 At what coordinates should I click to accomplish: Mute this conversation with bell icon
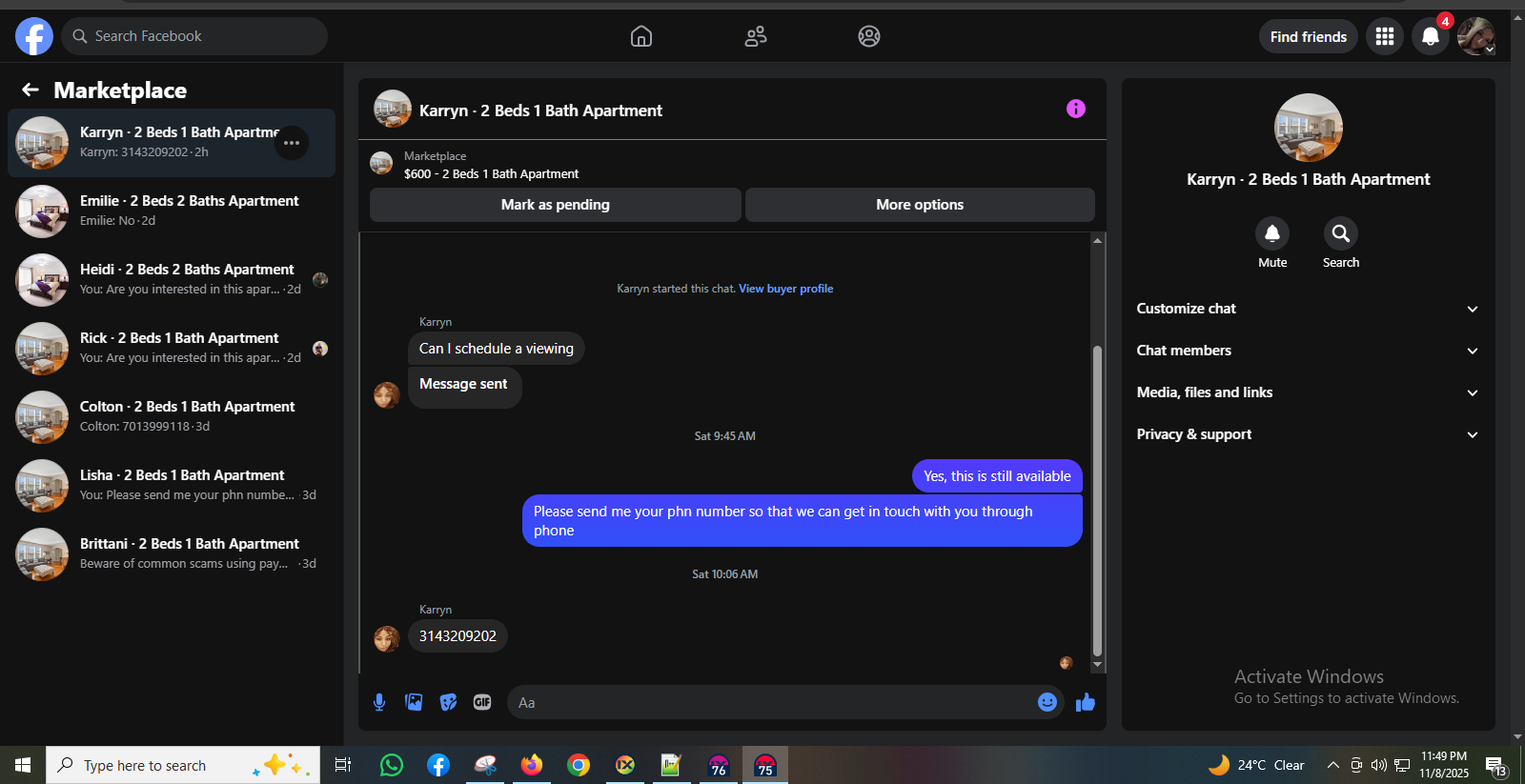point(1272,233)
